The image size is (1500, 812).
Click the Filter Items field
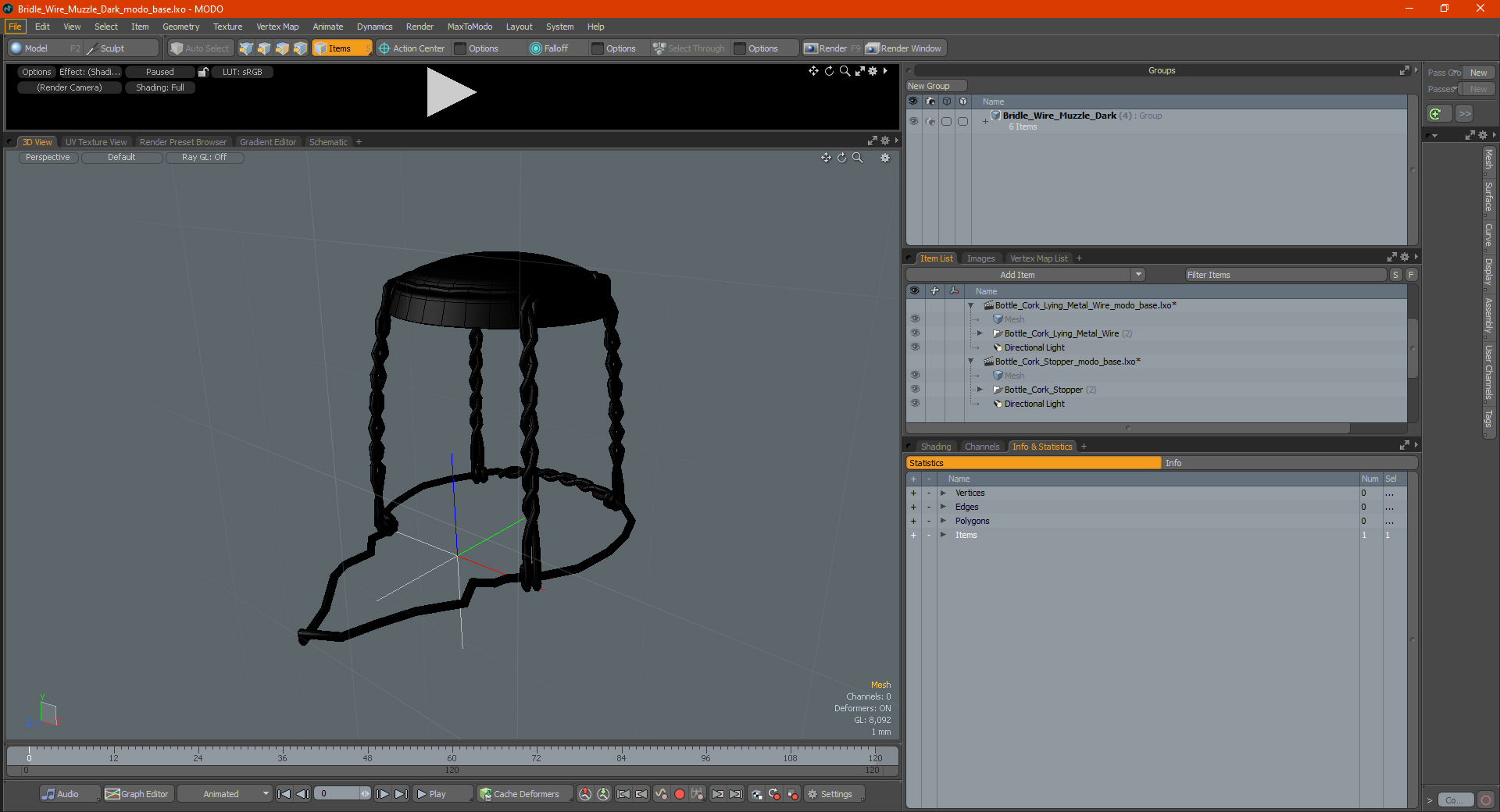pyautogui.click(x=1285, y=275)
